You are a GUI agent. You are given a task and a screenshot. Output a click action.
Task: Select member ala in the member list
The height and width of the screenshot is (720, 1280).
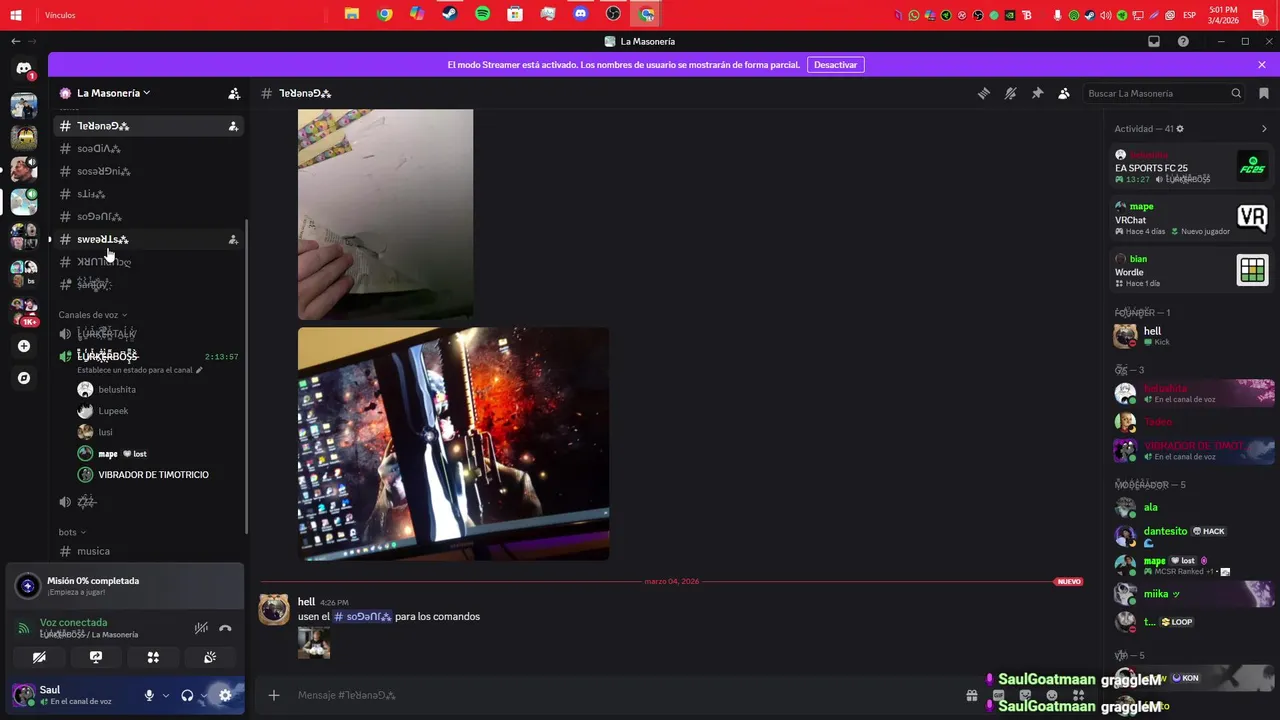click(1192, 507)
